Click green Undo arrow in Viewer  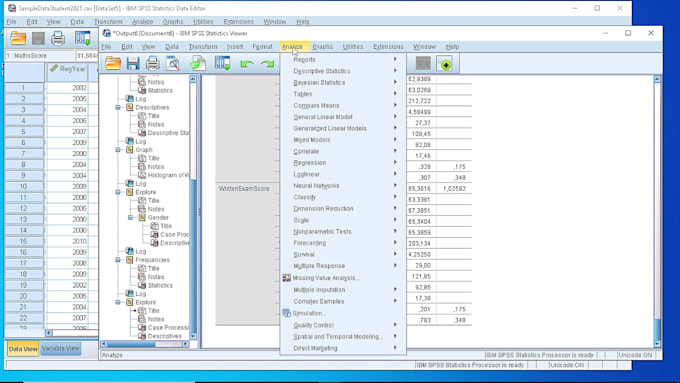point(247,64)
